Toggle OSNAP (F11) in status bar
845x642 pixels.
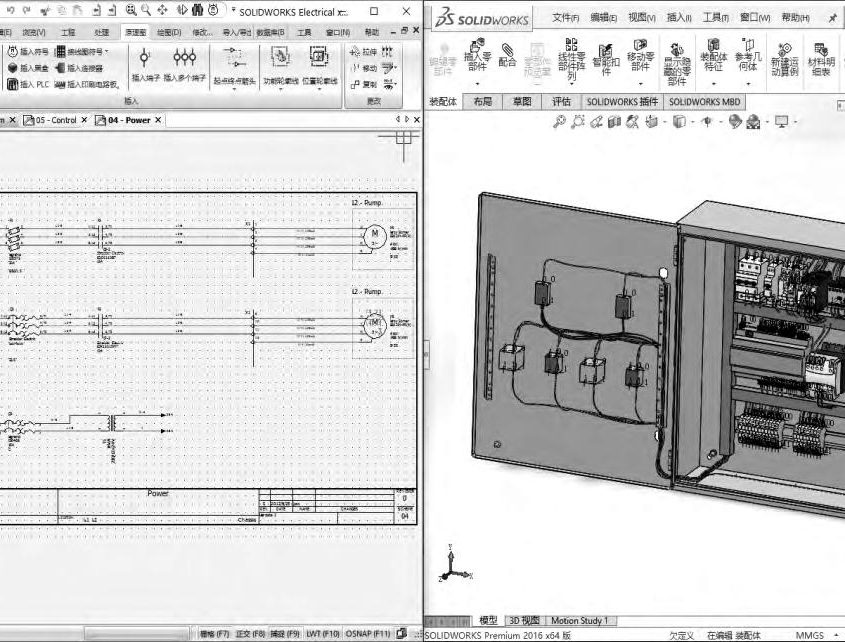click(368, 633)
